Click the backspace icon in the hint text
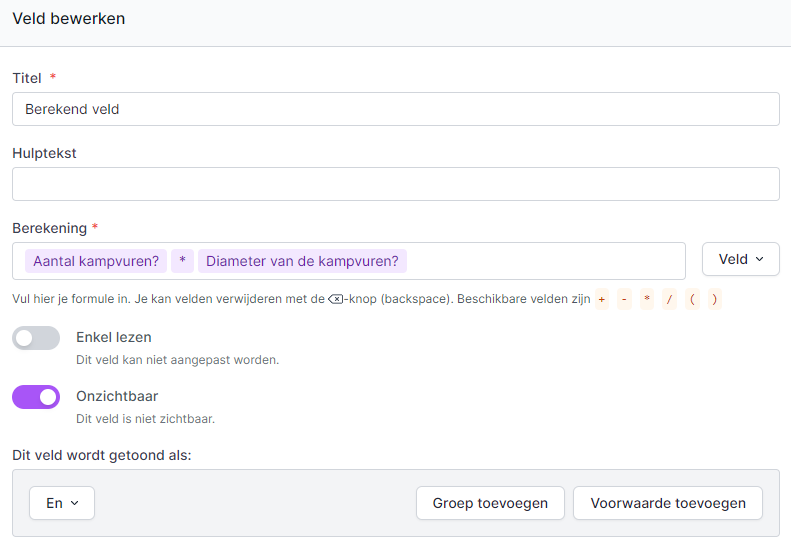Viewport: 791px width, 554px height. [x=335, y=299]
